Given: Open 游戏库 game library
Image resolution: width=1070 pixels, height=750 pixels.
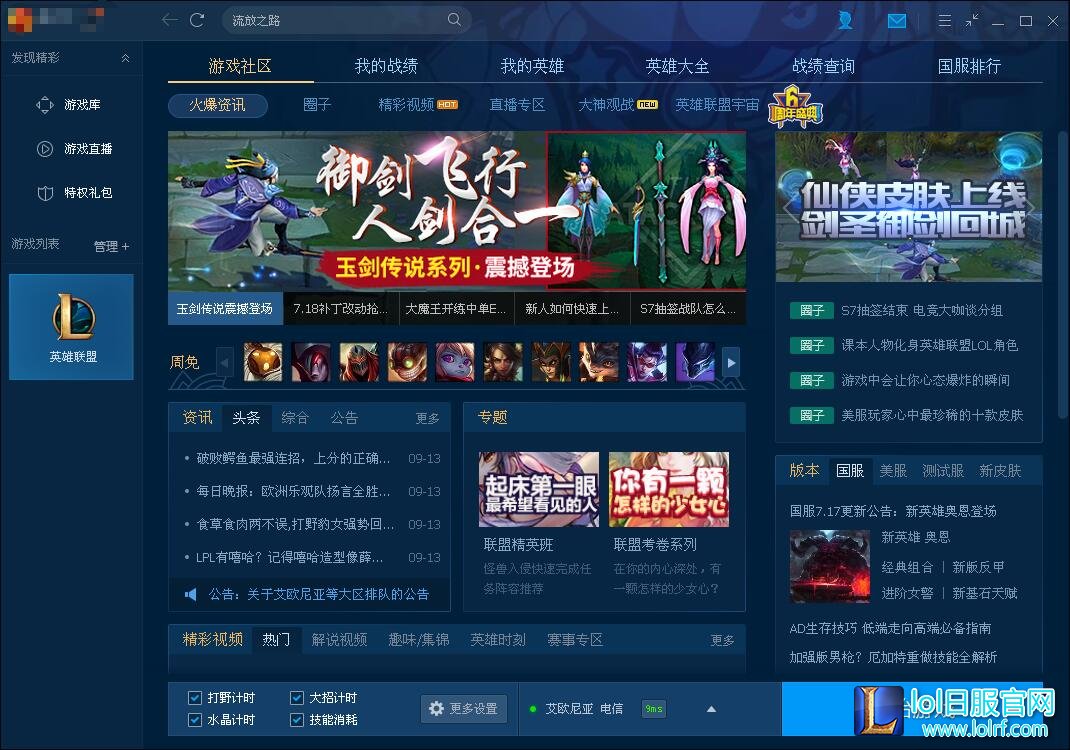Looking at the screenshot, I should [68, 105].
